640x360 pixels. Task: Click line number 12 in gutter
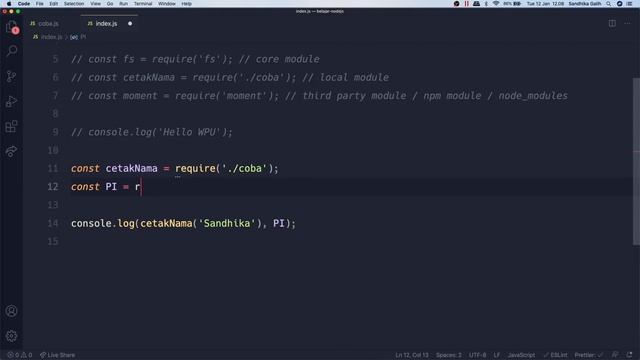pyautogui.click(x=53, y=187)
